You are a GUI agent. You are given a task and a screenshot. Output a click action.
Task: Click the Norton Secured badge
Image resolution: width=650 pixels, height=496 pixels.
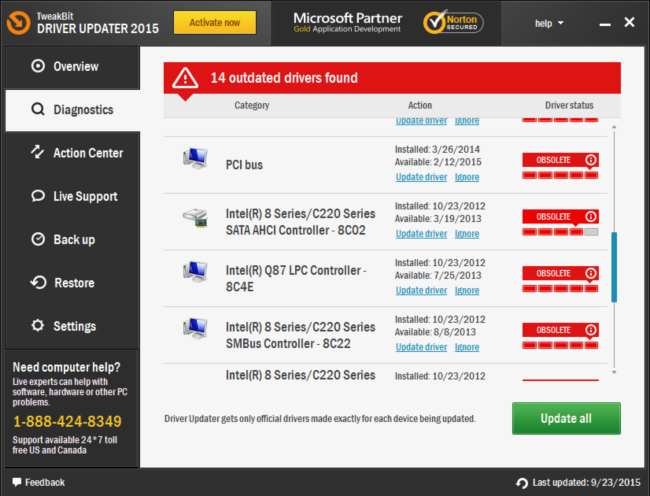(453, 22)
